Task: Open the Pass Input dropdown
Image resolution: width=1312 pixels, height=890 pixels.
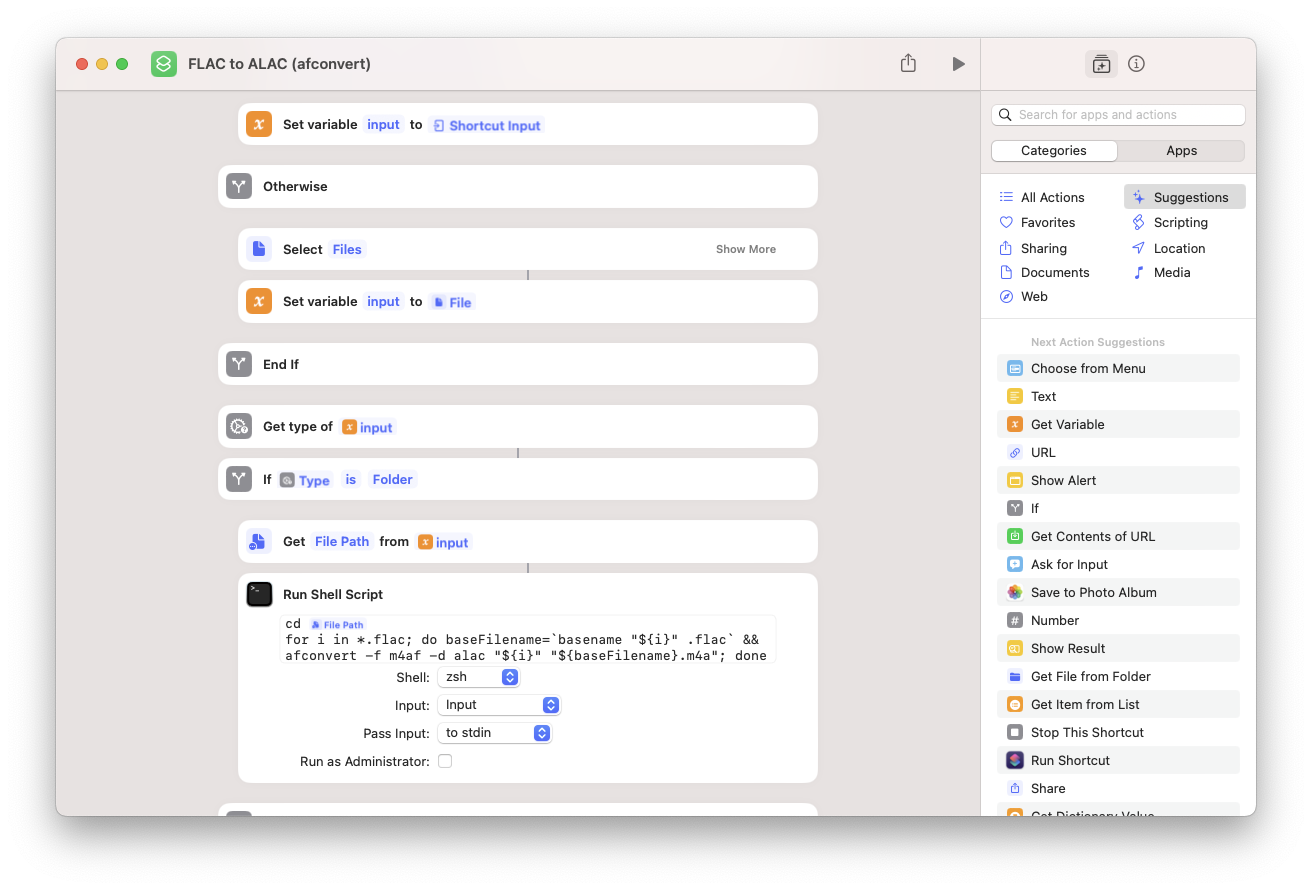Action: pos(495,733)
